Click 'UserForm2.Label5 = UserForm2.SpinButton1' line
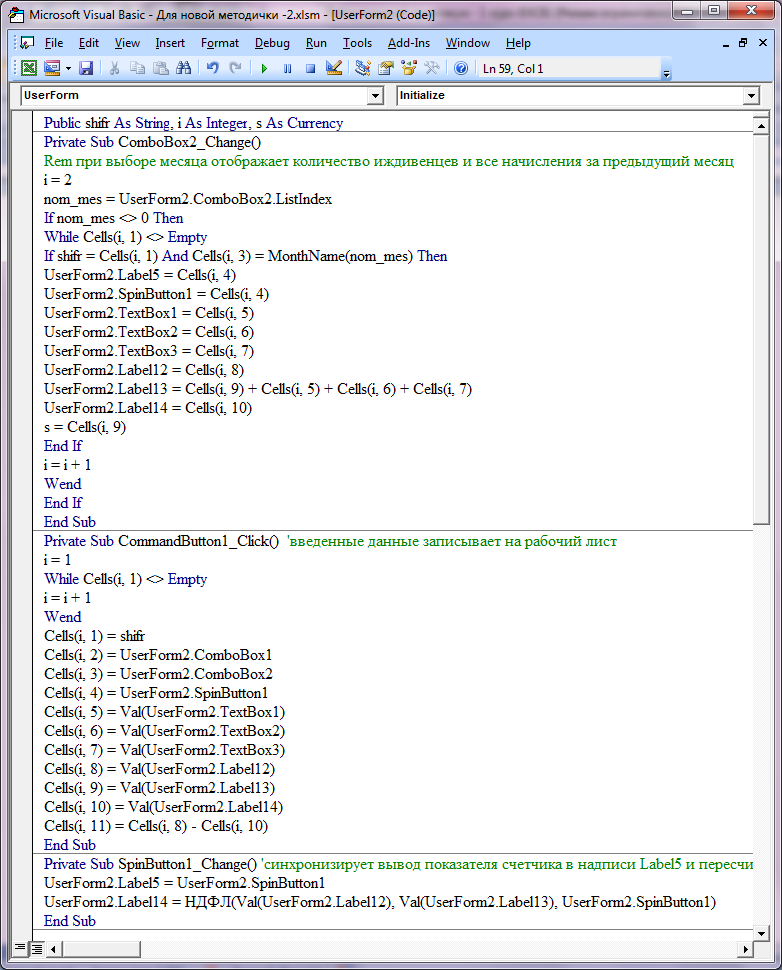The image size is (782, 970). point(184,883)
